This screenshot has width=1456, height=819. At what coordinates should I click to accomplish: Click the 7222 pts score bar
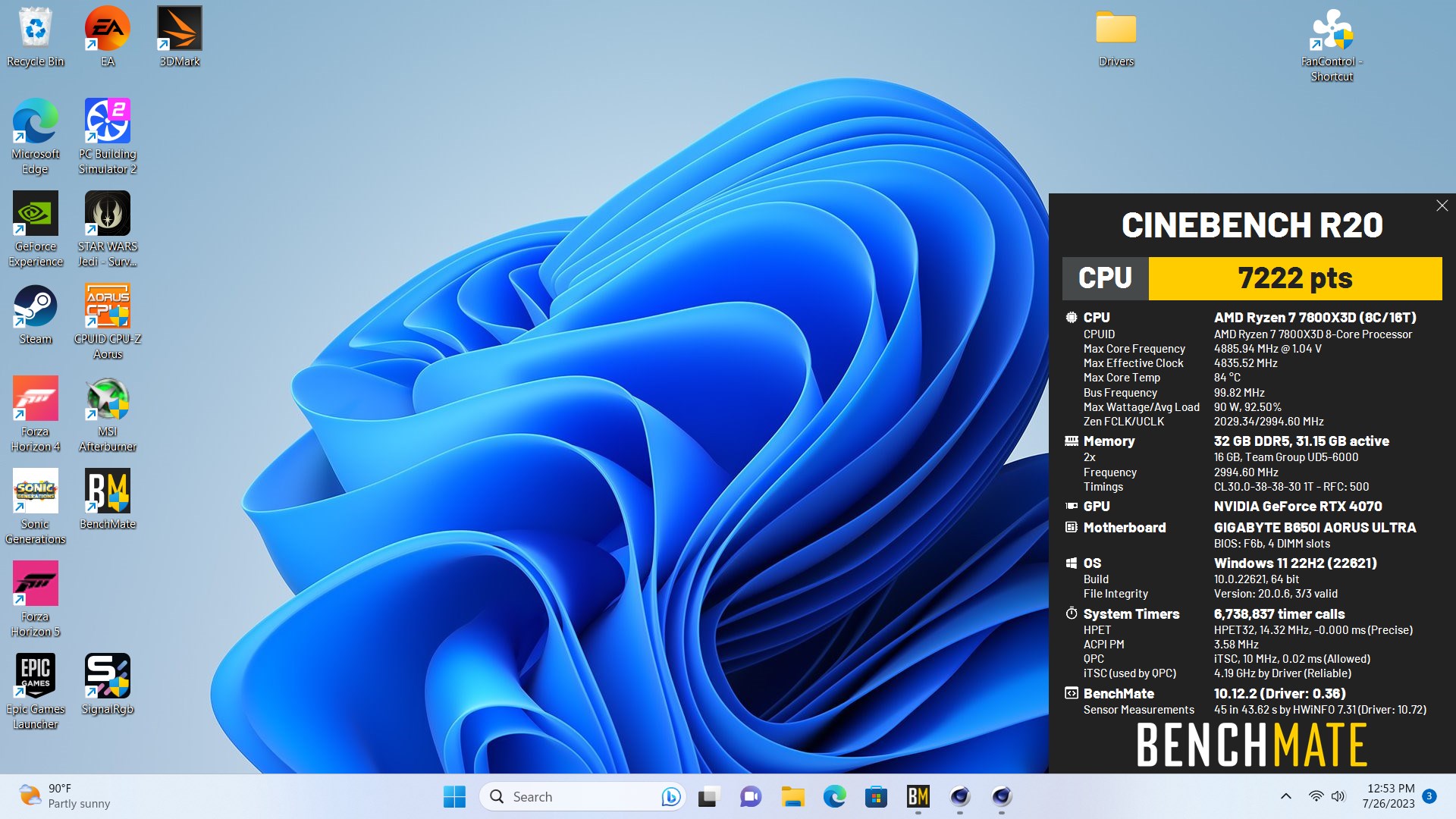pyautogui.click(x=1294, y=278)
